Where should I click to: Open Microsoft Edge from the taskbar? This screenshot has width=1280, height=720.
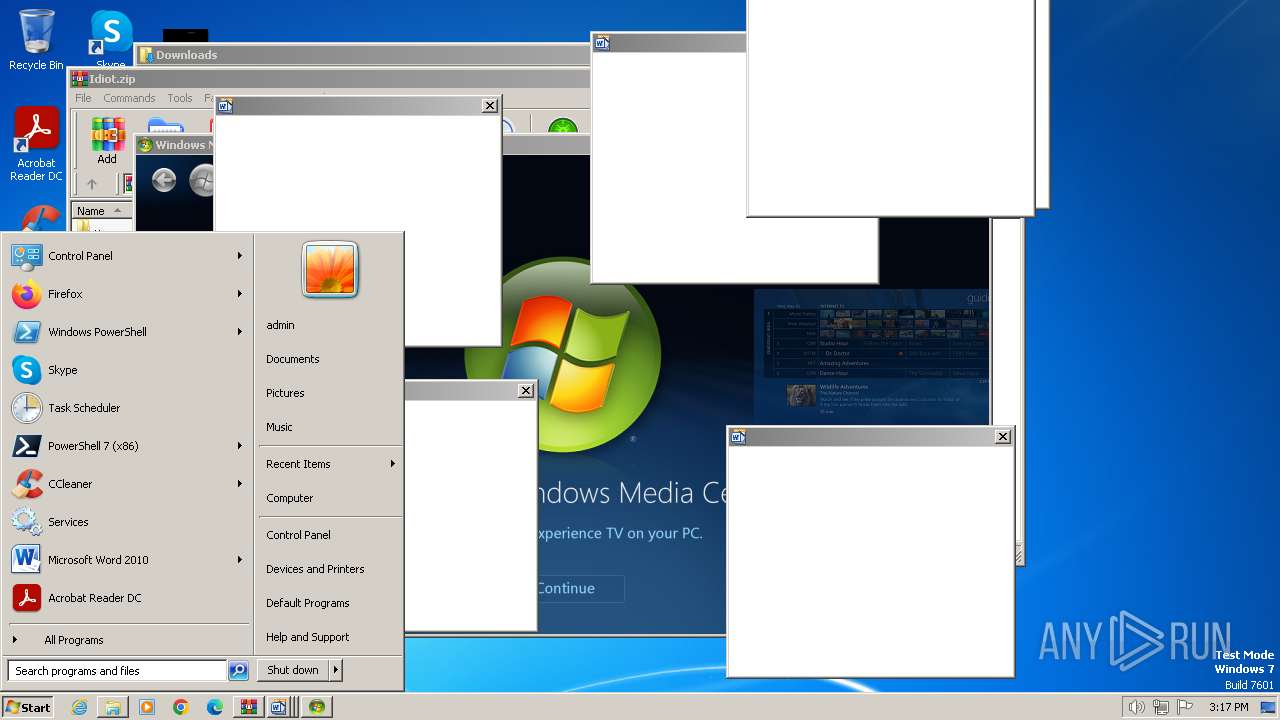tap(215, 707)
